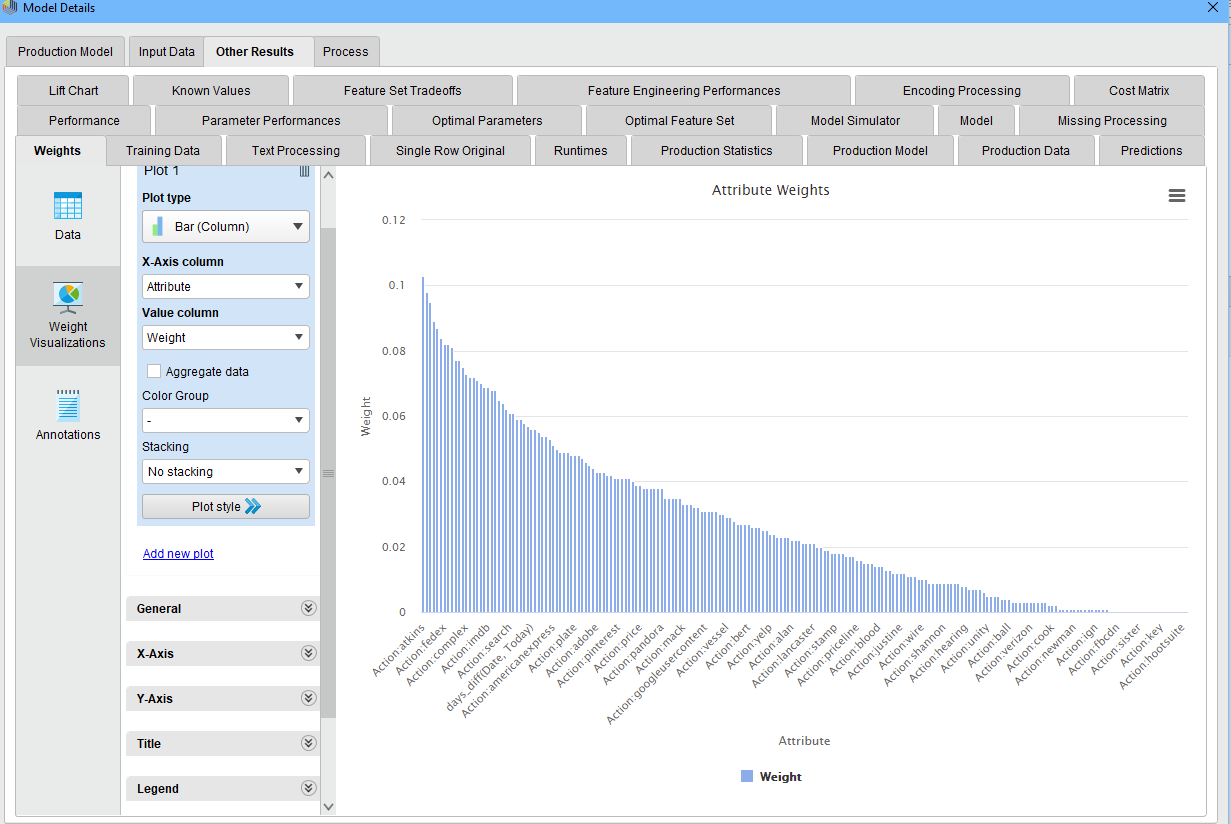The height and width of the screenshot is (824, 1231).
Task: Expand the Legend section
Action: (222, 788)
